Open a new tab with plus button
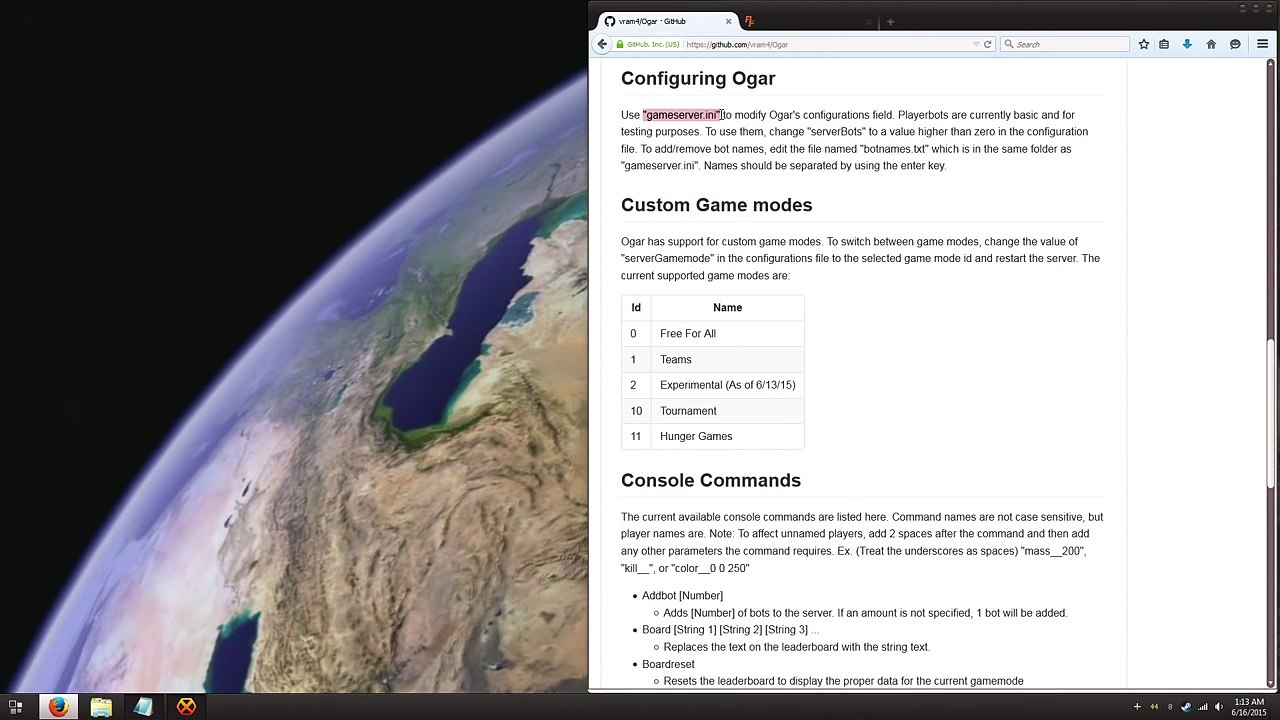This screenshot has width=1280, height=720. click(890, 21)
